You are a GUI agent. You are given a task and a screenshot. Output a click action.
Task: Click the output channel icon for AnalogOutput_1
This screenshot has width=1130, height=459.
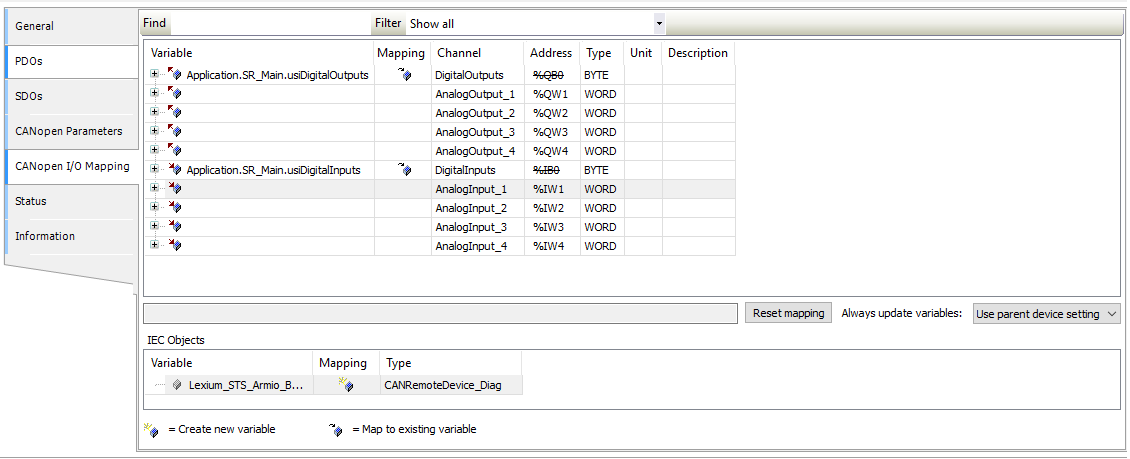[x=175, y=94]
